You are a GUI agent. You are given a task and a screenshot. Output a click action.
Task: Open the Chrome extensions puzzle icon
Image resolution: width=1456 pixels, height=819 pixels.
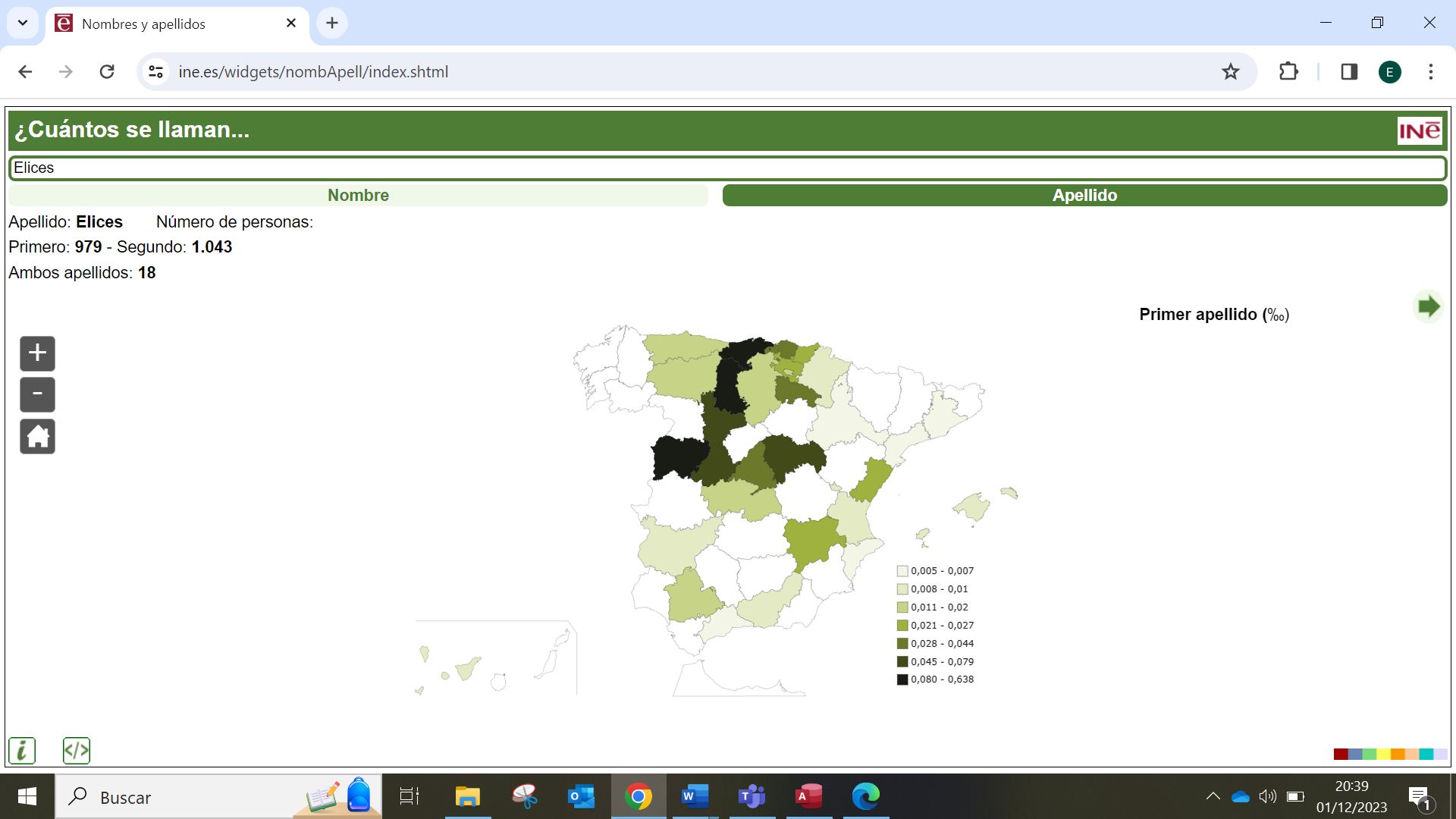point(1288,72)
